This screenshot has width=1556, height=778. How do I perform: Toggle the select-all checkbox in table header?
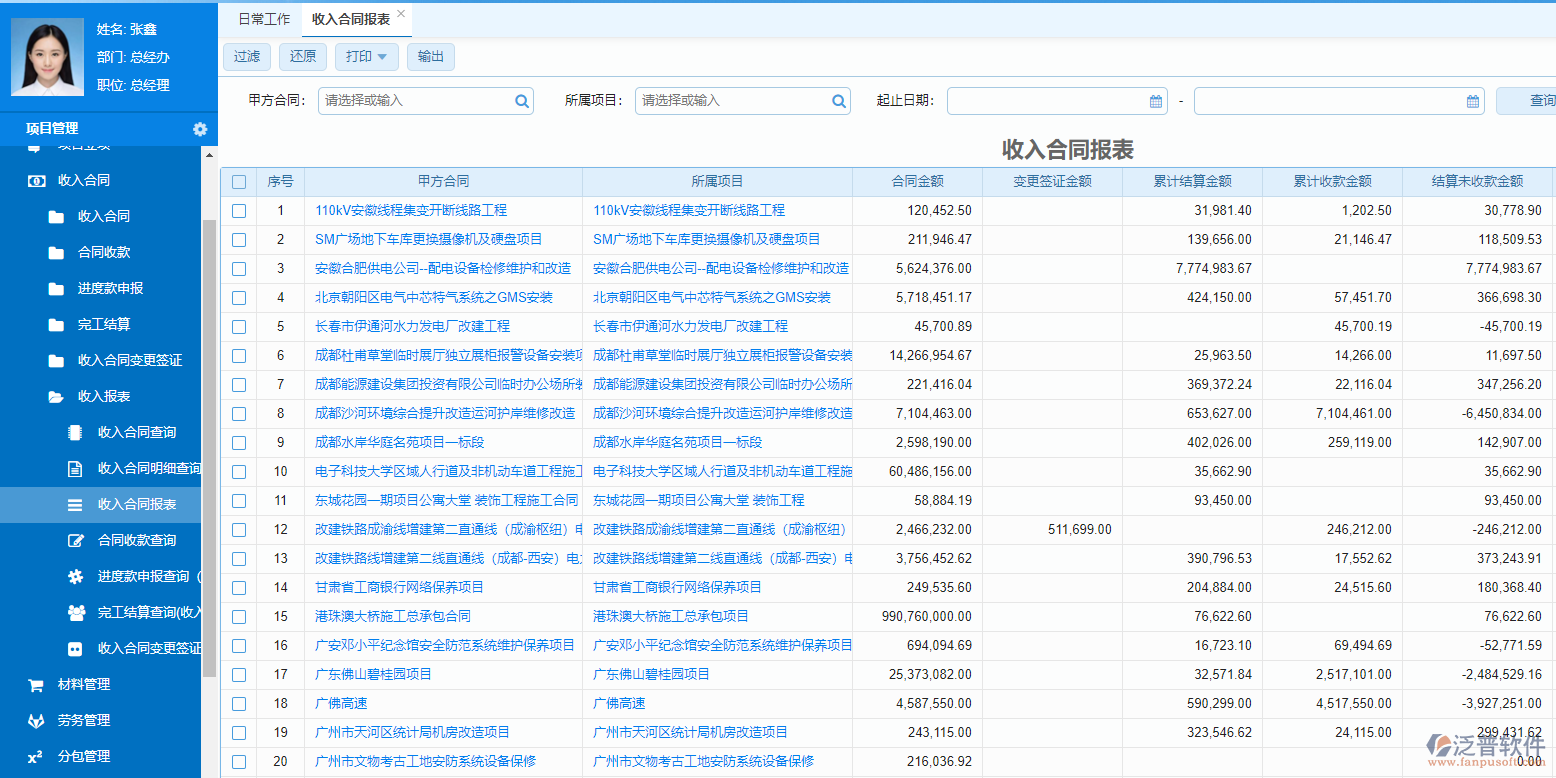[x=238, y=182]
